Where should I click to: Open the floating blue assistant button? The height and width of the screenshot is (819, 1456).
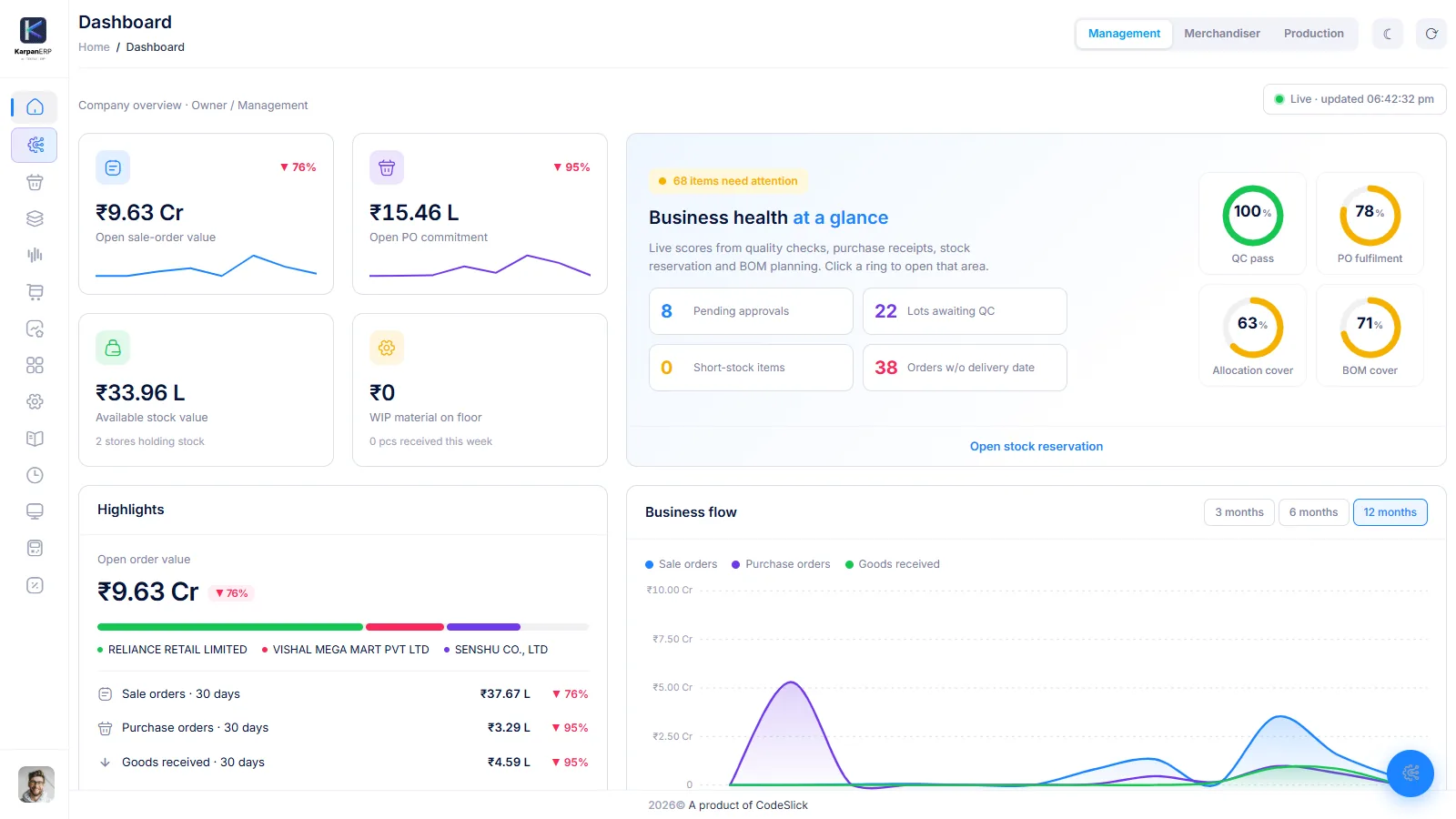[x=1410, y=773]
